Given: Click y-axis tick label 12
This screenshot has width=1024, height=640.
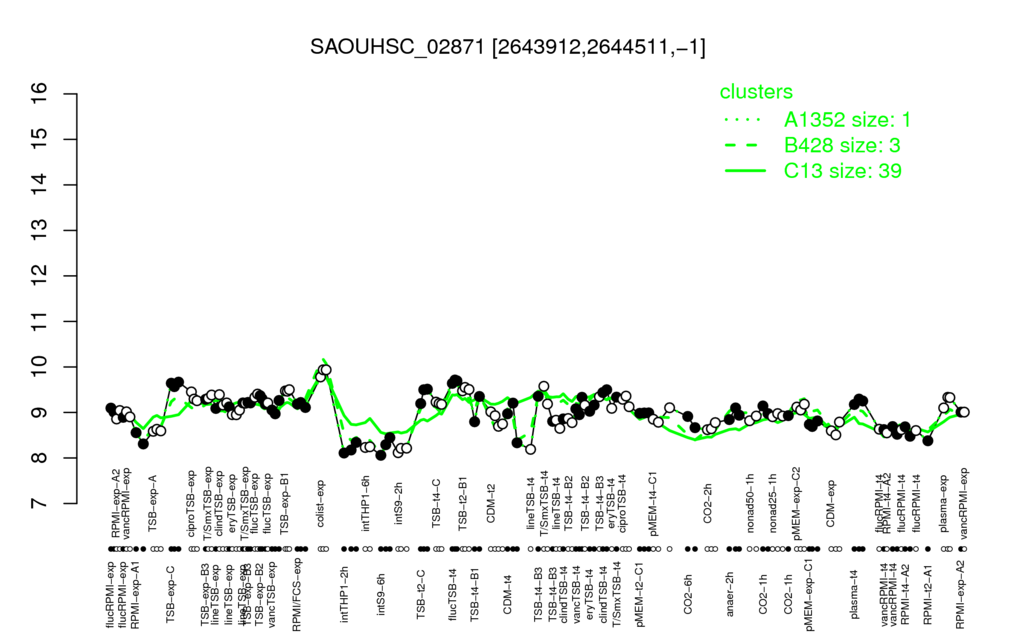Looking at the screenshot, I should coord(40,276).
